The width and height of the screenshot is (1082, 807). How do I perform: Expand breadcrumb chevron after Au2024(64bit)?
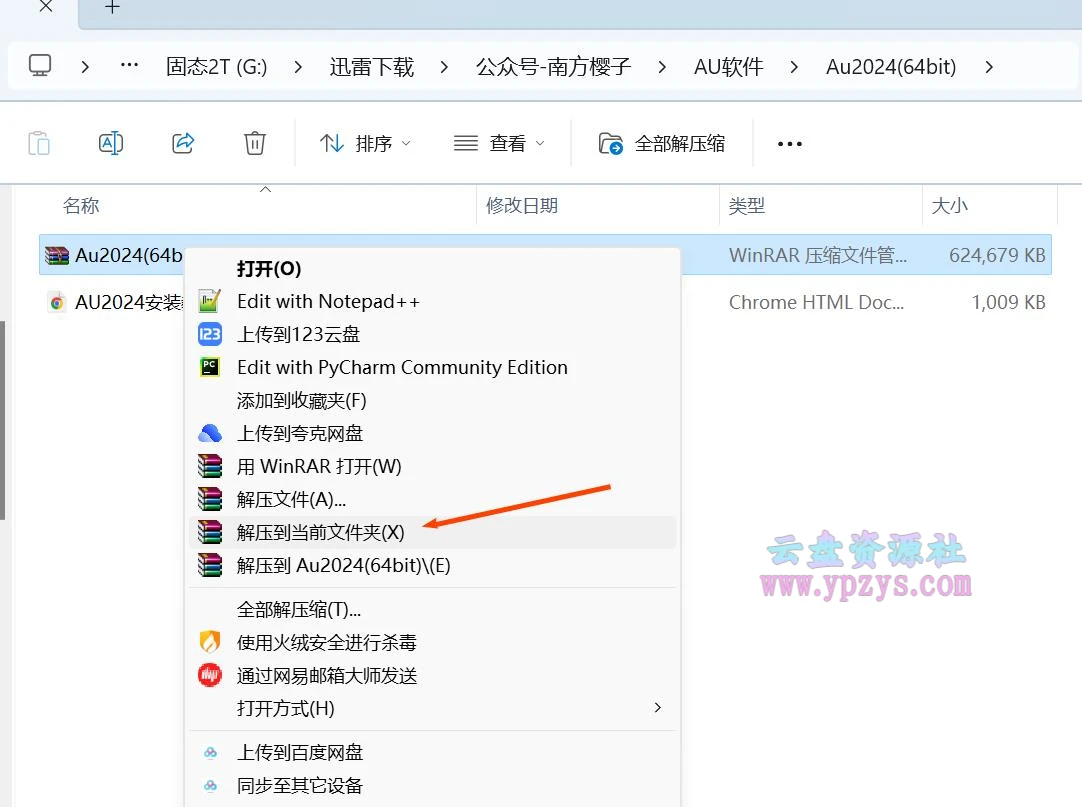coord(989,67)
